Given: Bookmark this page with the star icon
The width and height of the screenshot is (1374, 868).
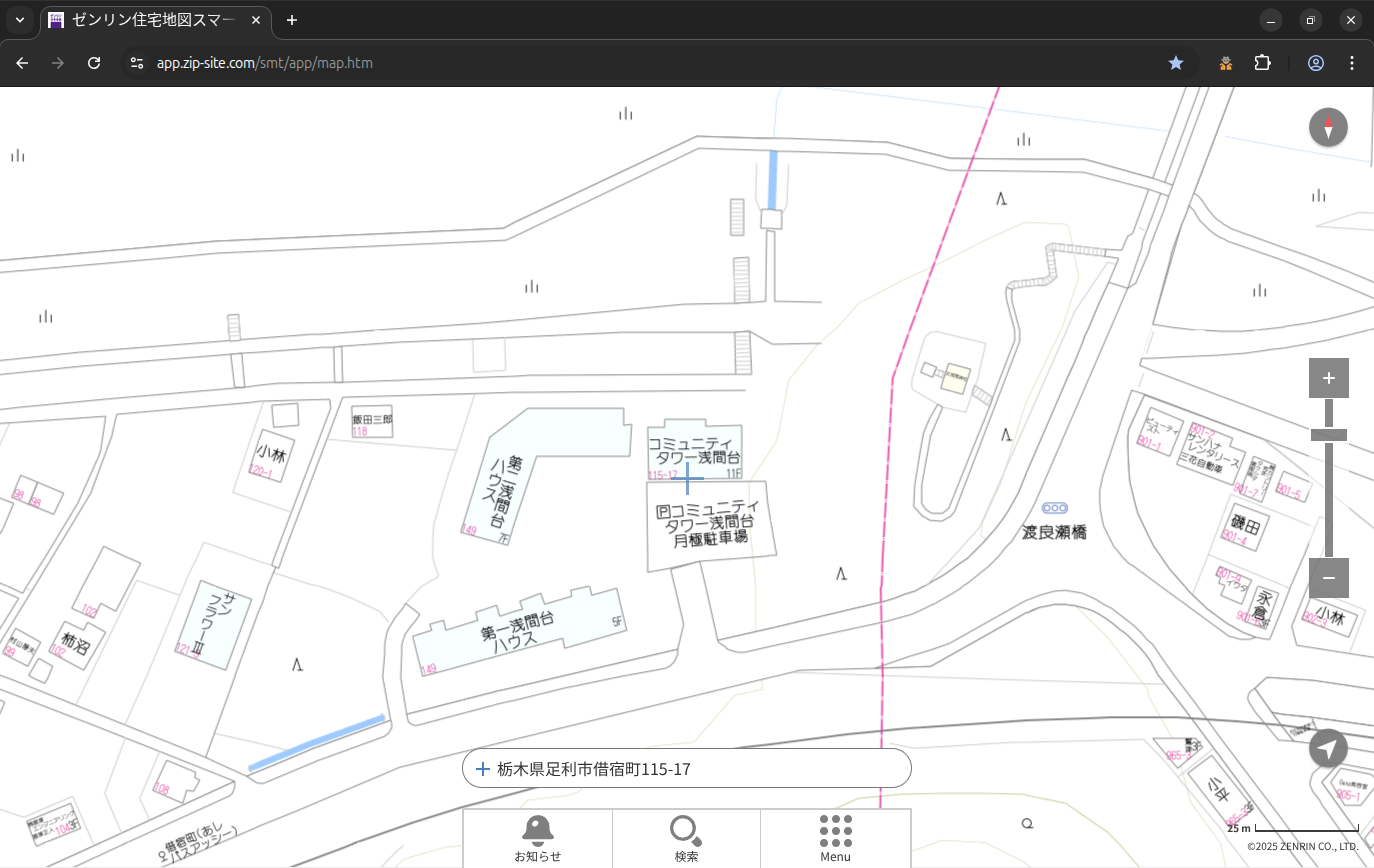Looking at the screenshot, I should point(1176,63).
